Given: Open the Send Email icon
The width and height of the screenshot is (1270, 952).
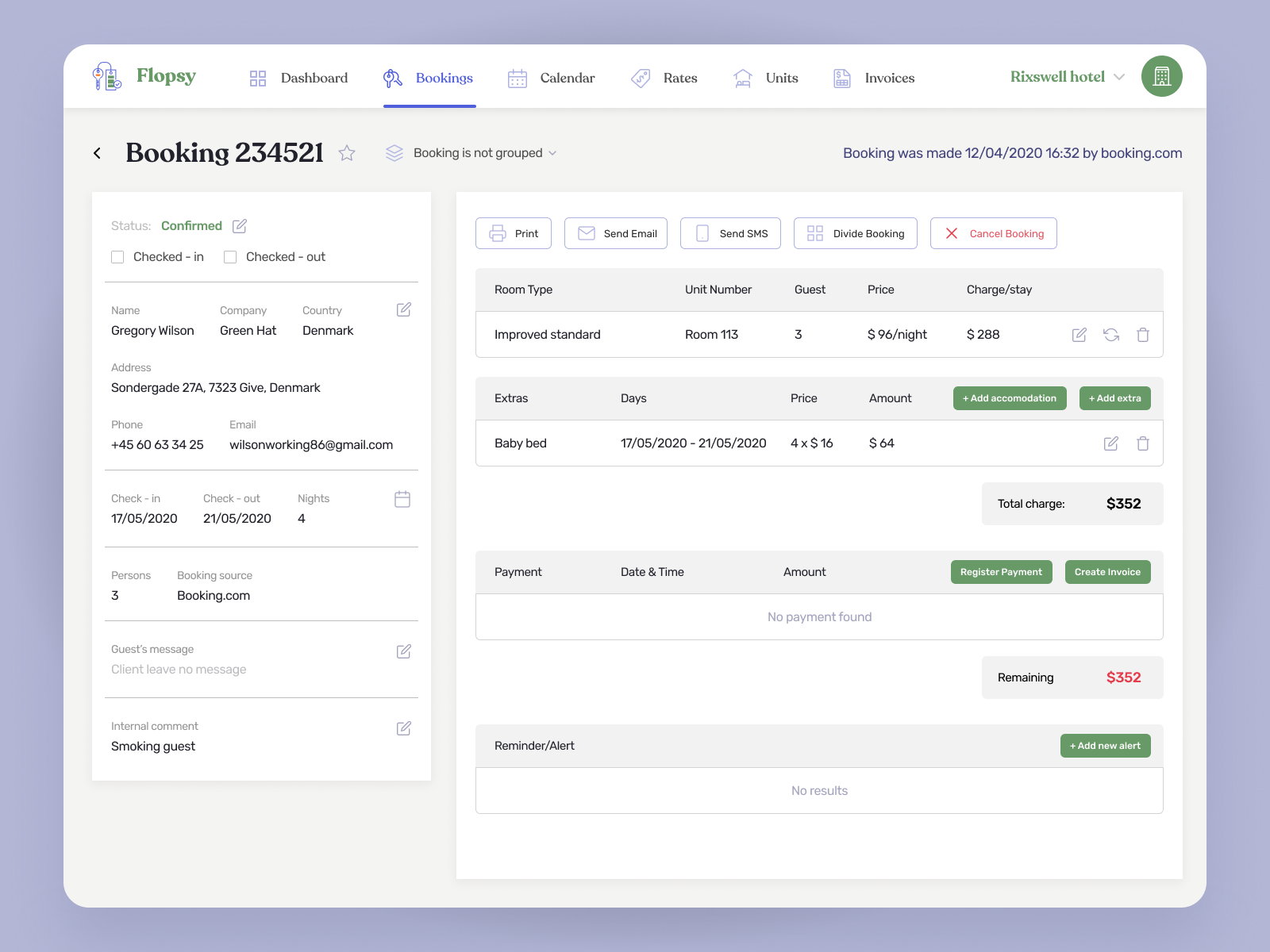Looking at the screenshot, I should [586, 233].
